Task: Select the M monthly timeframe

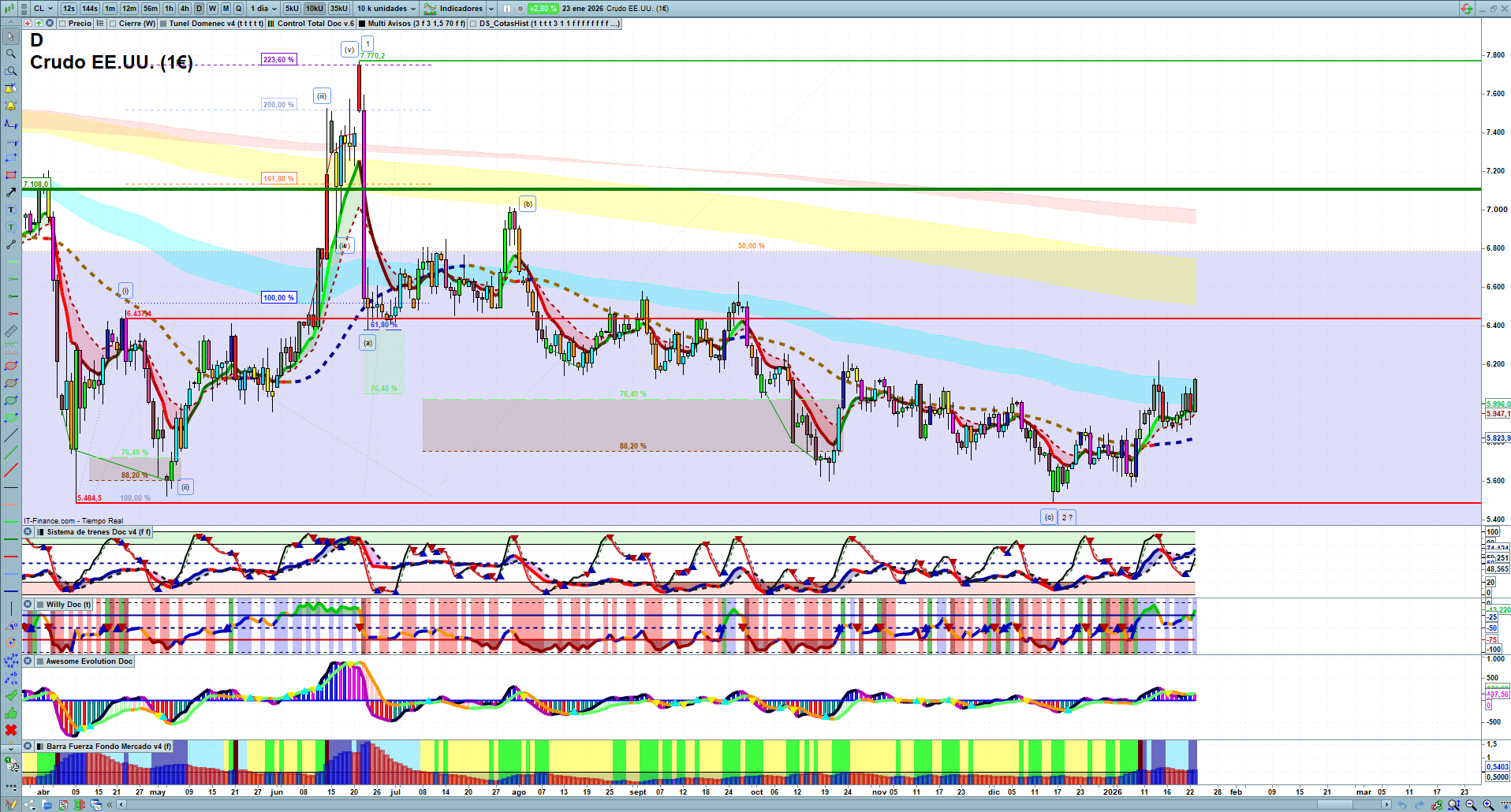Action: point(226,9)
